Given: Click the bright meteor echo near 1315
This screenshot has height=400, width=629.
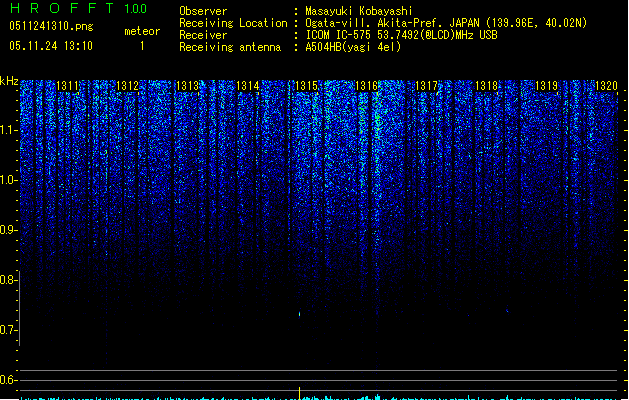Looking at the screenshot, I should pyautogui.click(x=300, y=314).
